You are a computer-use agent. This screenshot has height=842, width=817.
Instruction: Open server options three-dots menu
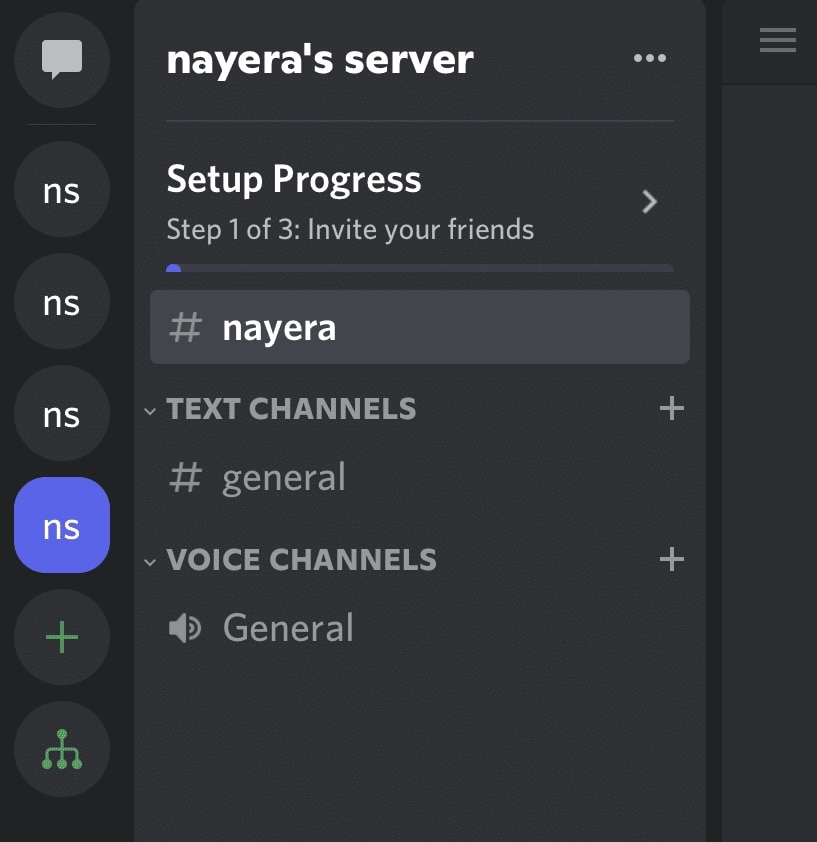click(649, 58)
